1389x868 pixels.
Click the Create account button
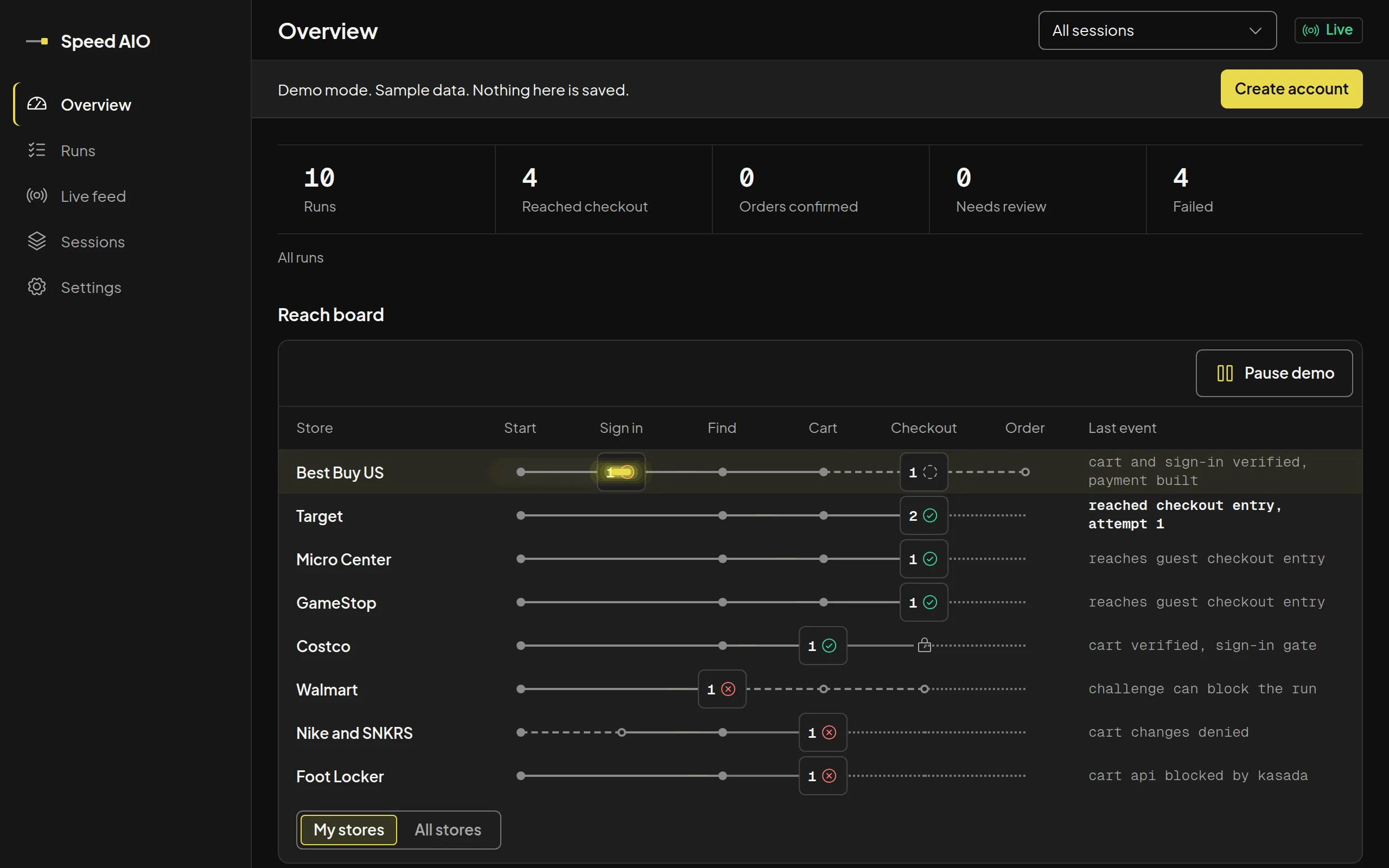click(1291, 89)
